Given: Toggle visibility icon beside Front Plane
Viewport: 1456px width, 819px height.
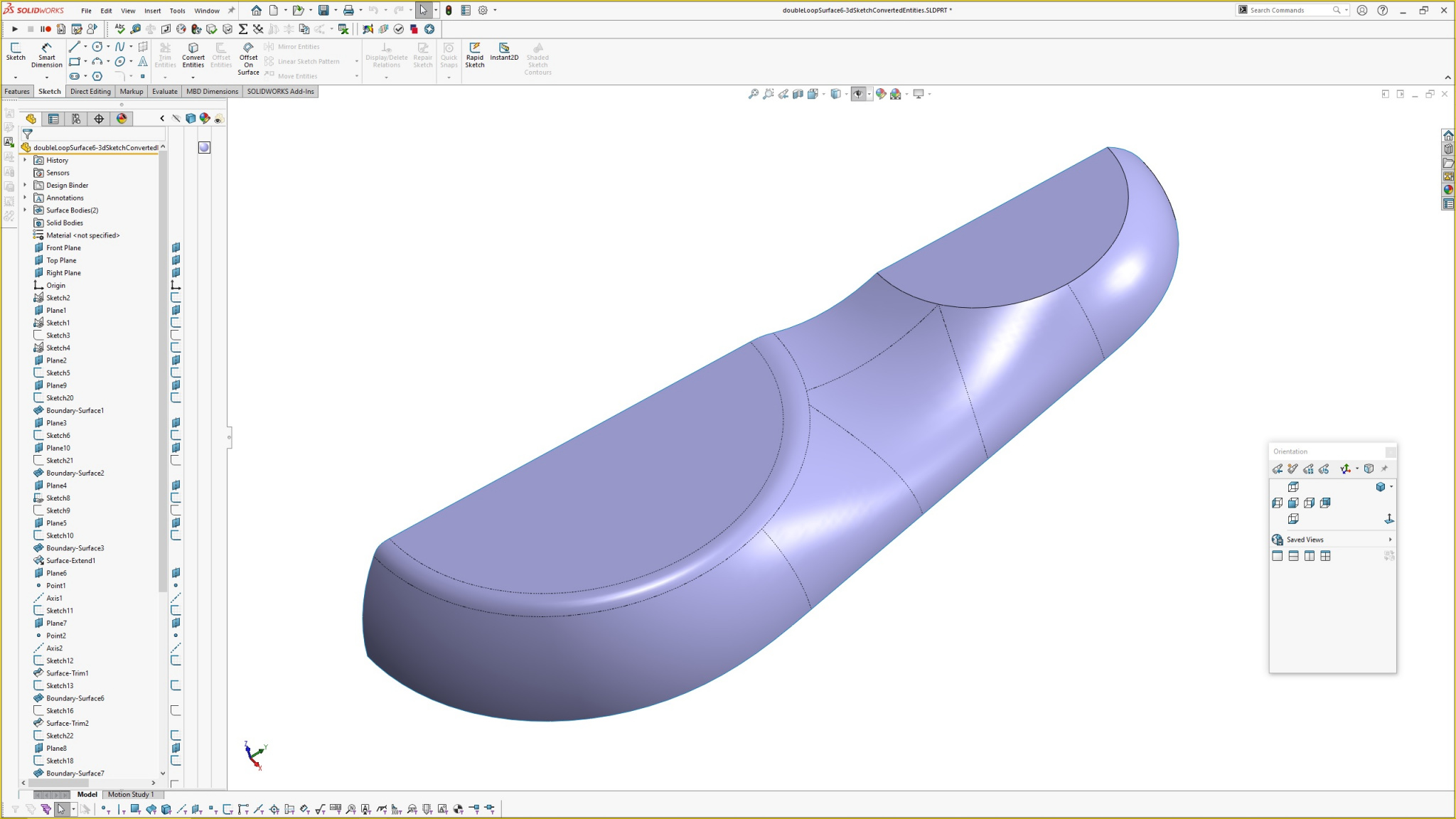Looking at the screenshot, I should [176, 248].
